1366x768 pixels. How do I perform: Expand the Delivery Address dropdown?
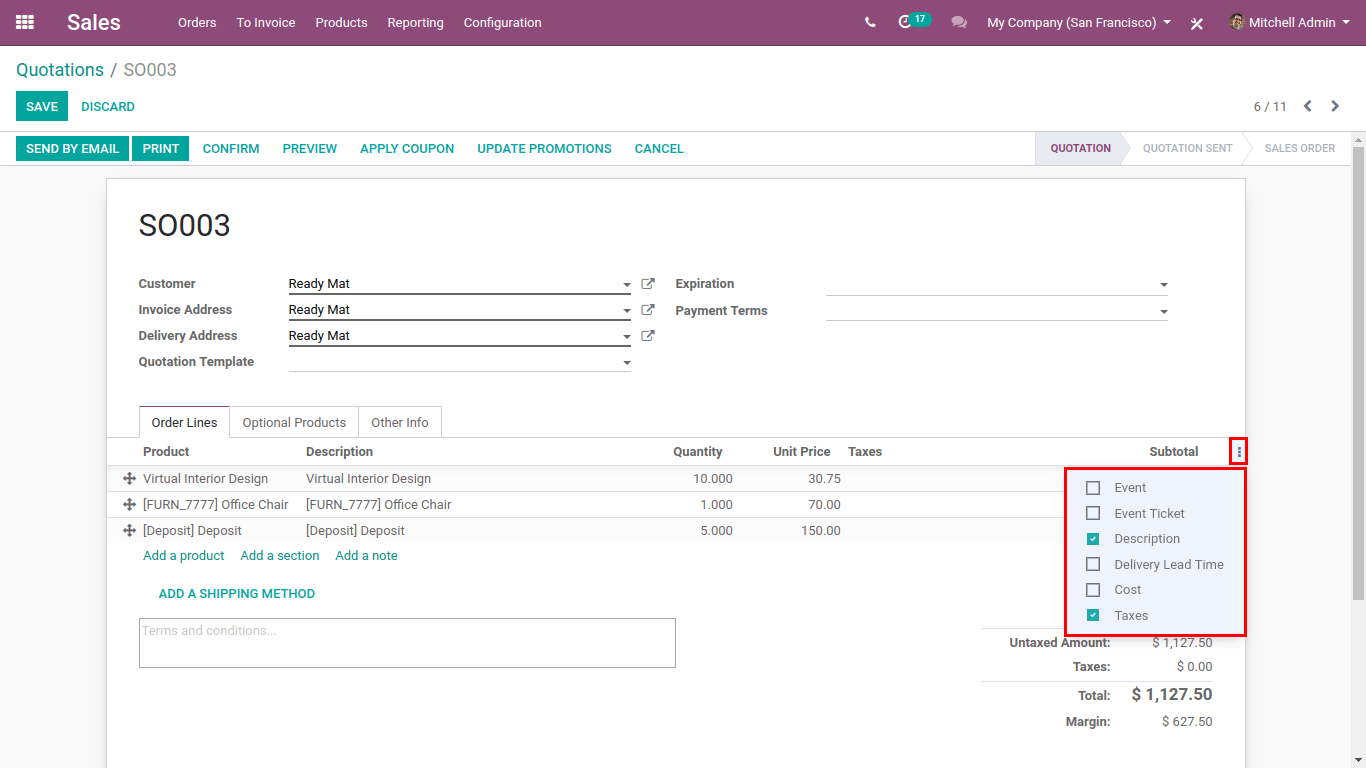point(627,337)
